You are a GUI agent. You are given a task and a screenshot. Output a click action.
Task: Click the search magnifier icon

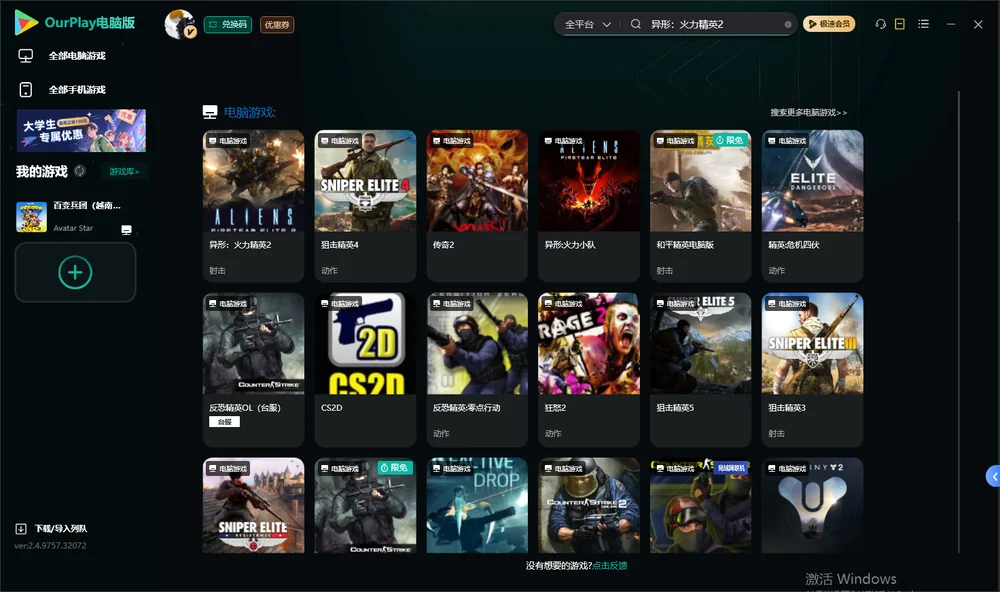point(636,24)
